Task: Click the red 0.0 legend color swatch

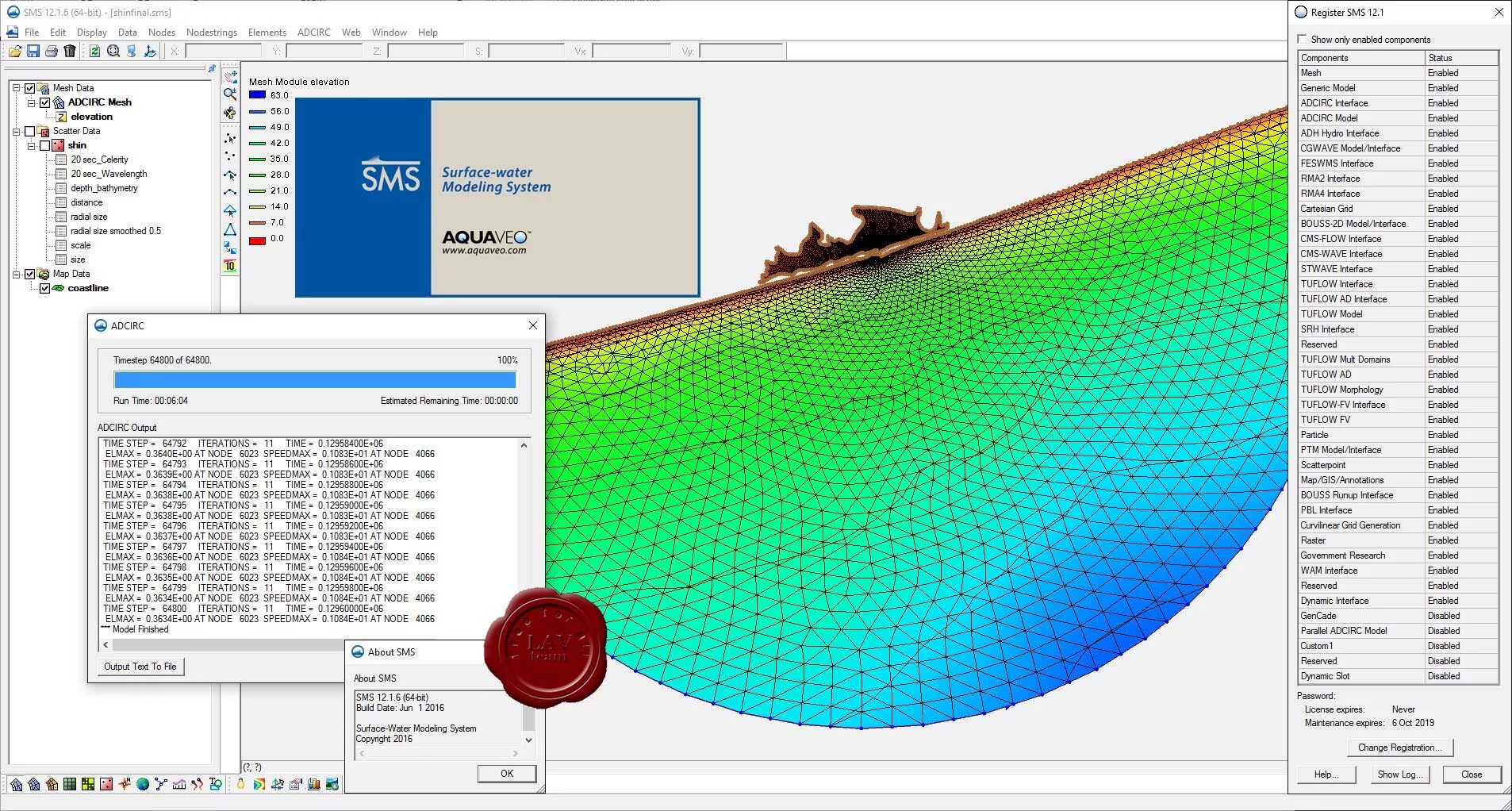Action: pyautogui.click(x=257, y=240)
